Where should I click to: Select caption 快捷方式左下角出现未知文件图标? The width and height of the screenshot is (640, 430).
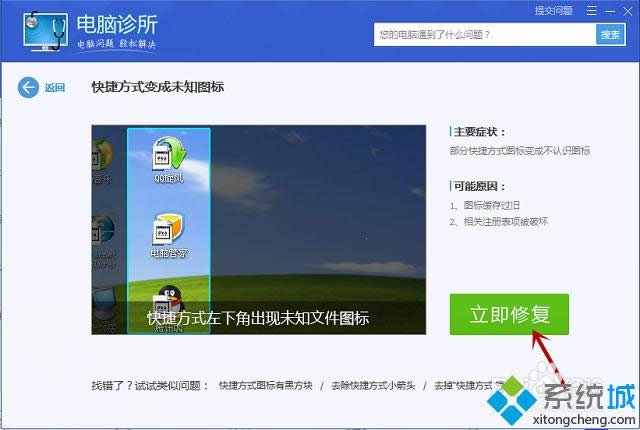[x=258, y=318]
